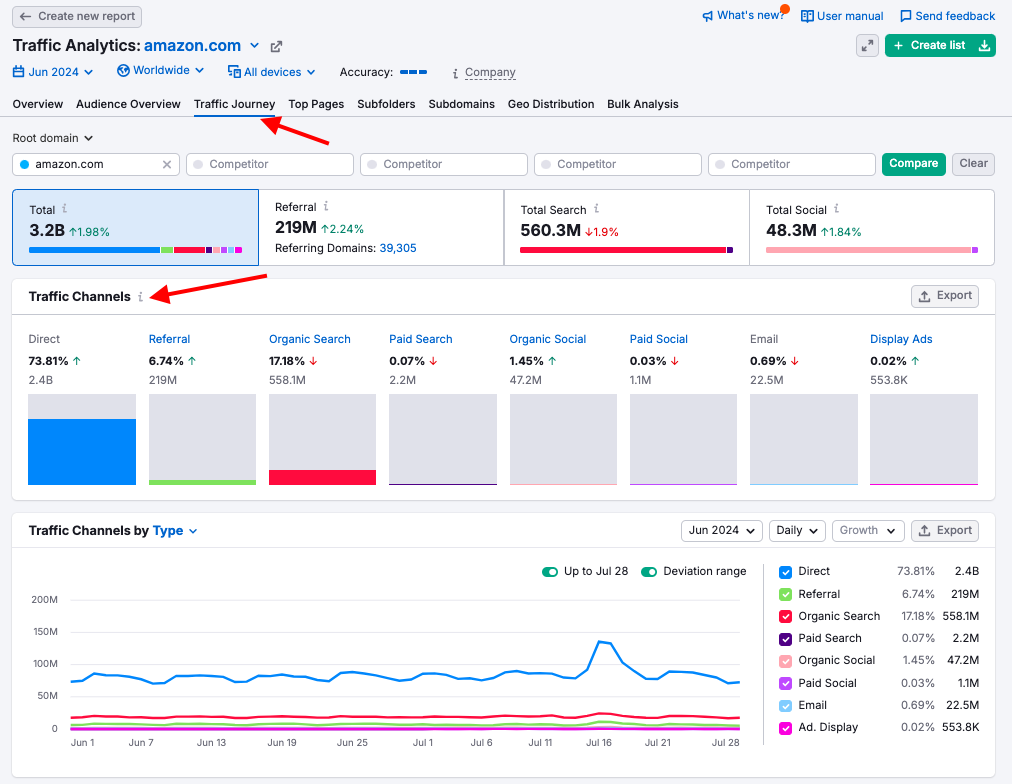Click info icon beside Total Search
The height and width of the screenshot is (784, 1012).
coord(597,209)
